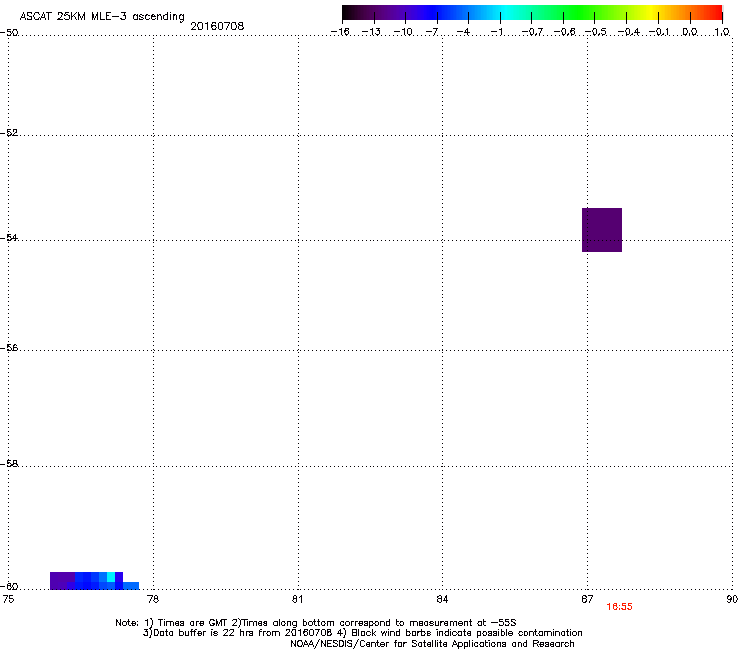Click the purple swath cells at the bottom left
Screen dimensions: 740x650
coord(62,581)
